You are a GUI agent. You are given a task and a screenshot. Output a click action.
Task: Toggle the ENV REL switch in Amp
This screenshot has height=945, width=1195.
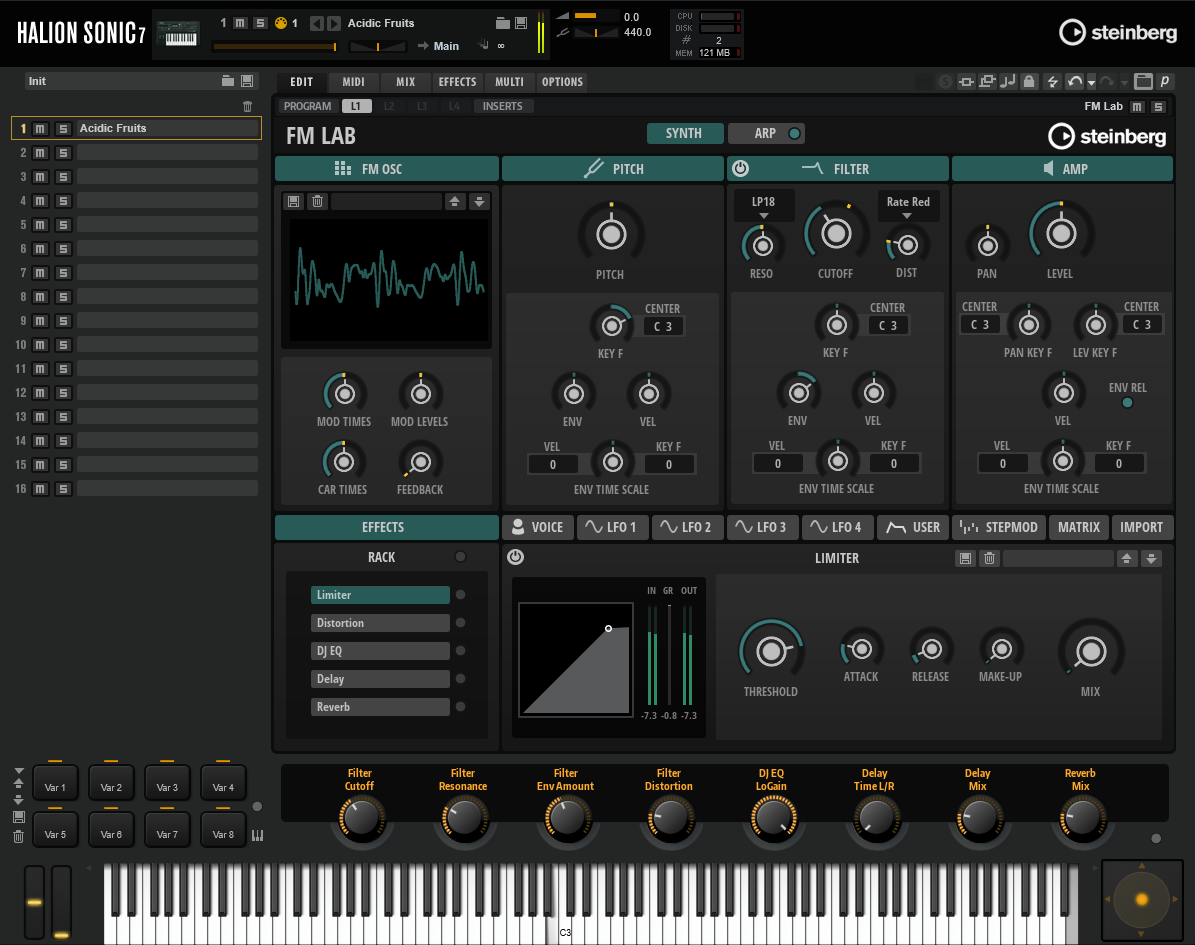[1127, 402]
